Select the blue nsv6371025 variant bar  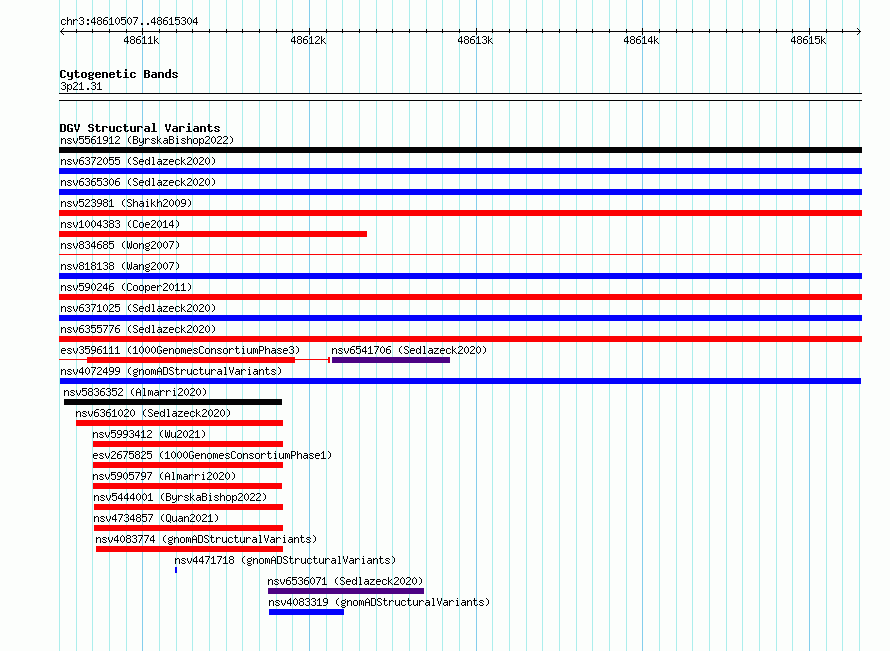coord(460,318)
